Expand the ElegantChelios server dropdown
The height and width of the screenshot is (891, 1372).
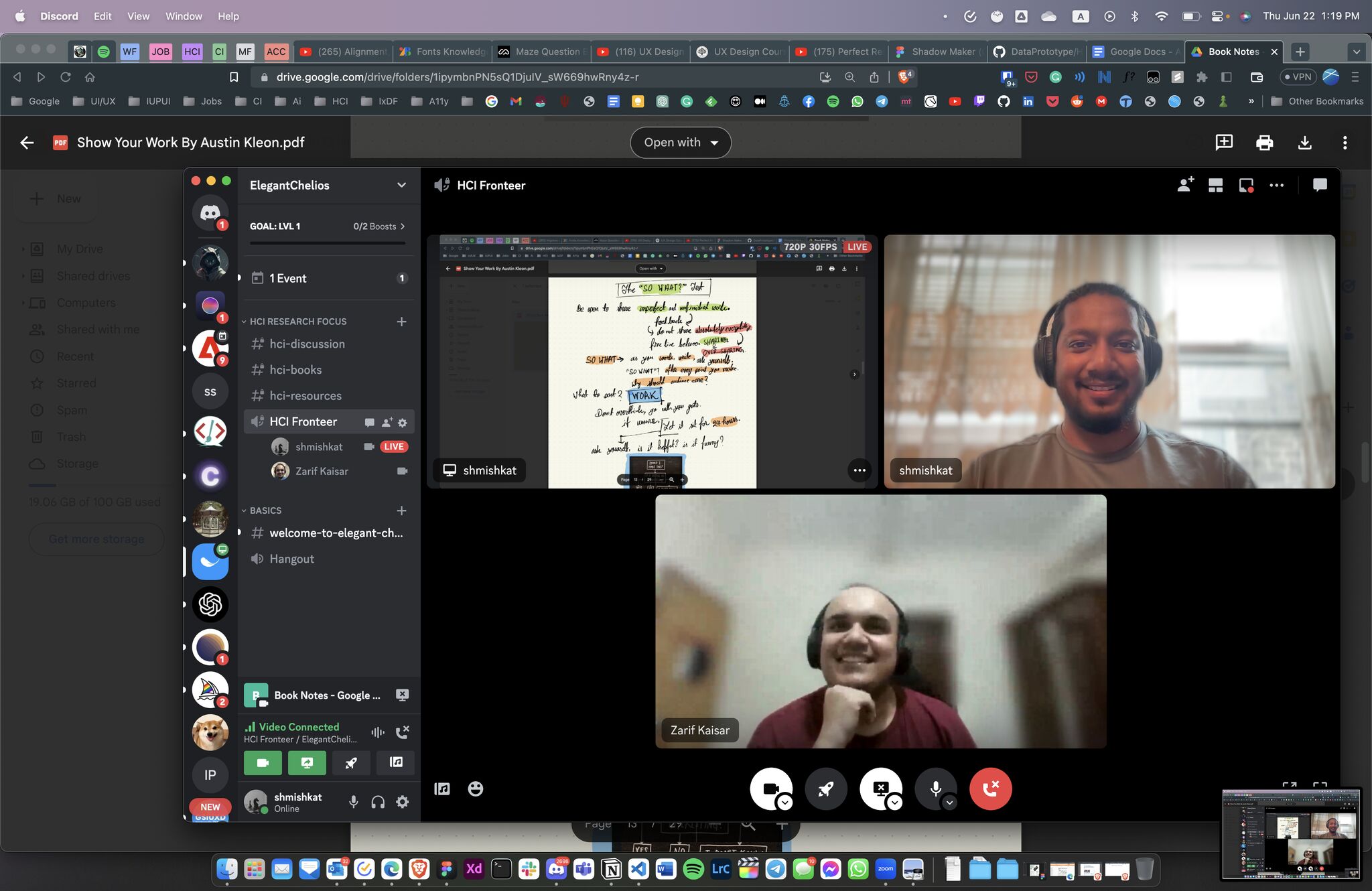click(401, 185)
